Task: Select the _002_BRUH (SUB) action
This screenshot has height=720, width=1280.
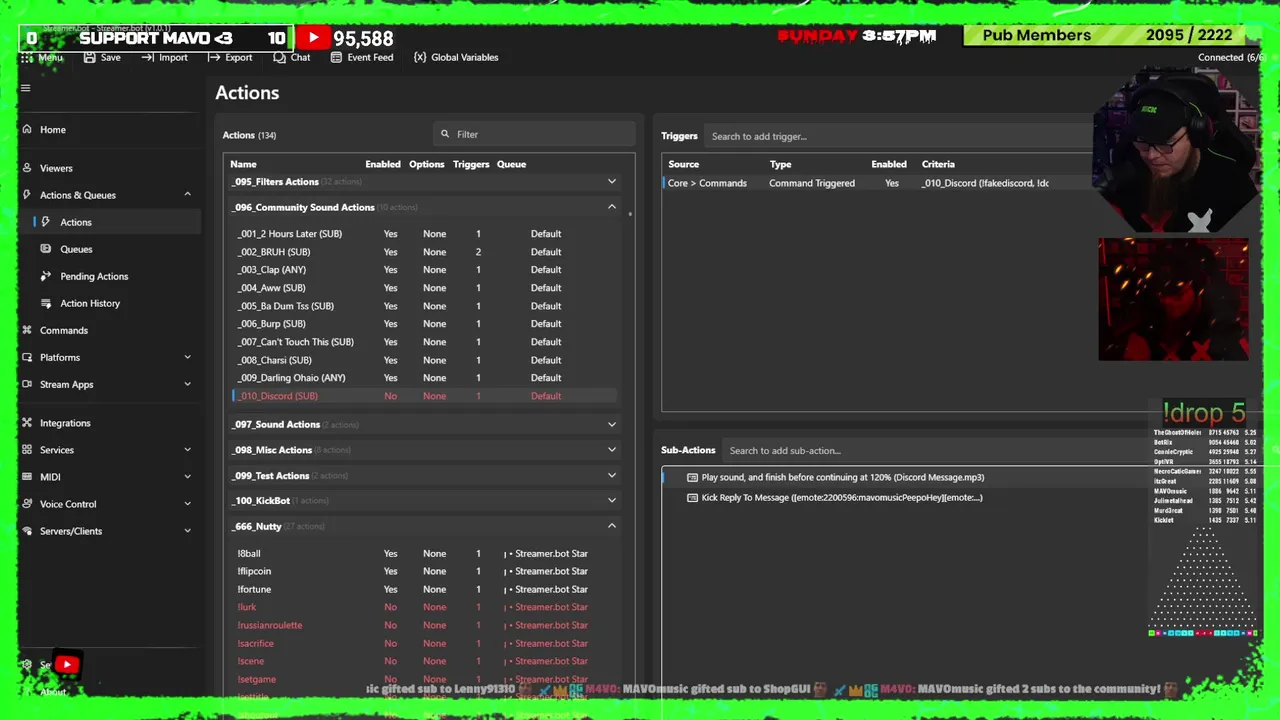Action: point(425,252)
